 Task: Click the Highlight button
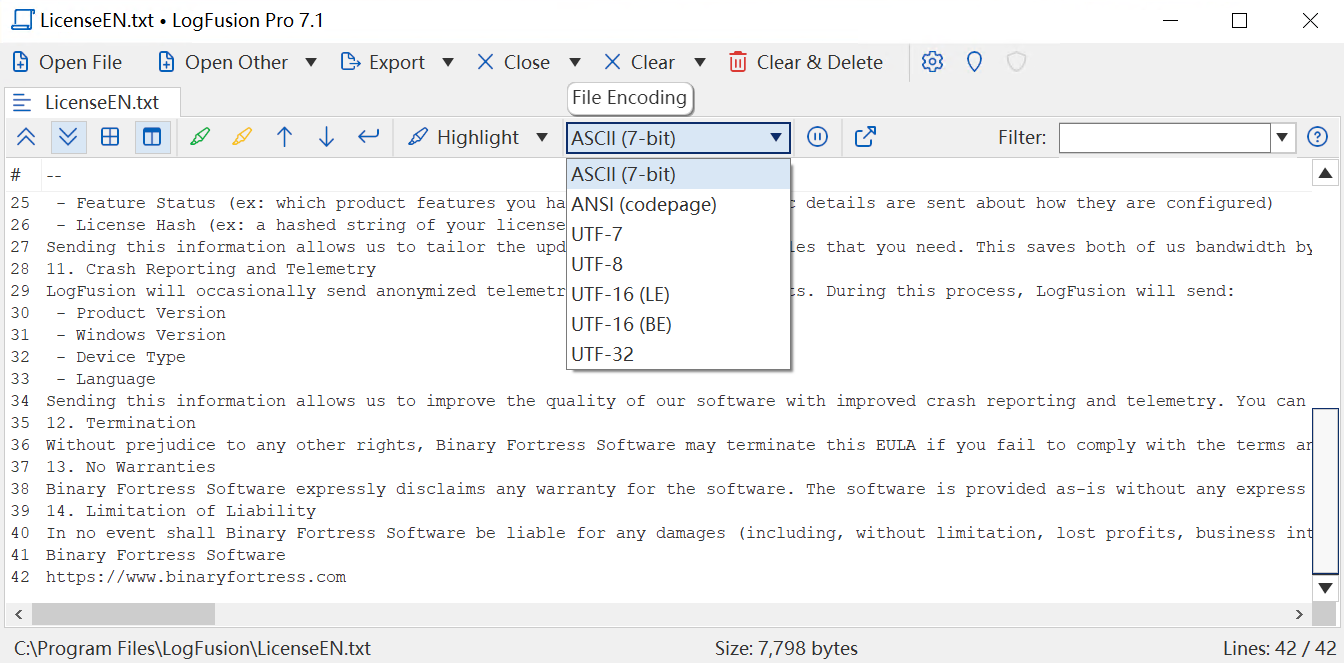(463, 137)
